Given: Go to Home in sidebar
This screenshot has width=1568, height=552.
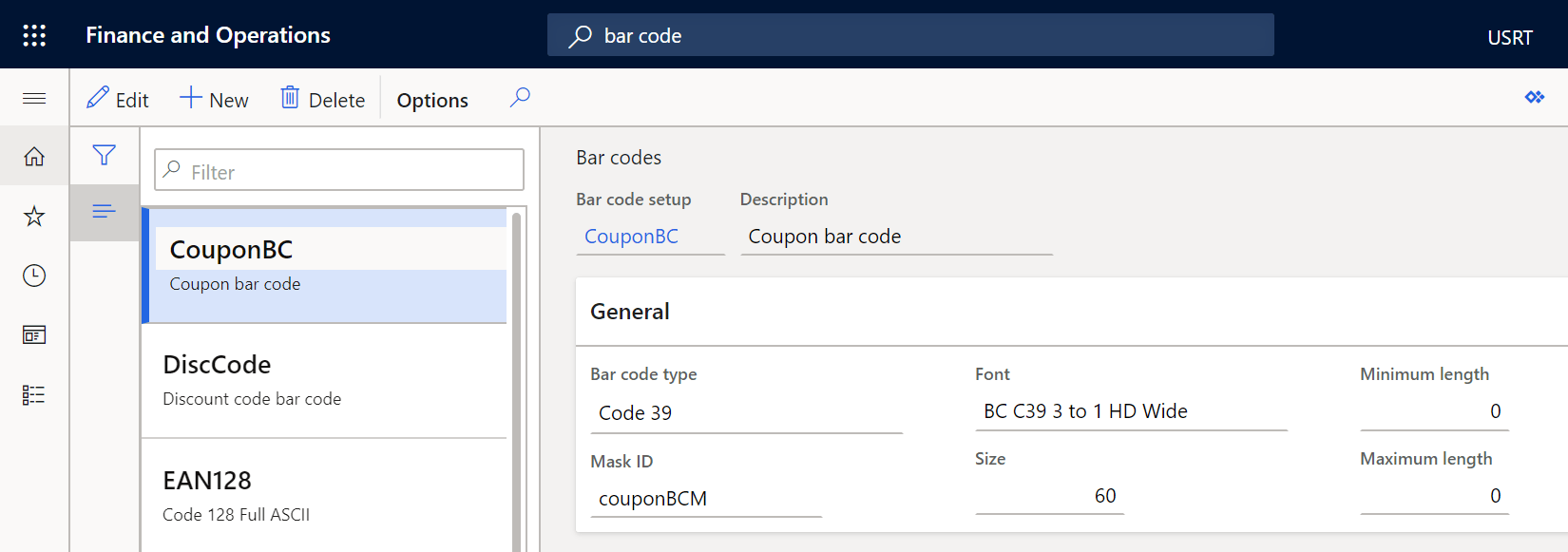Looking at the screenshot, I should (x=34, y=157).
